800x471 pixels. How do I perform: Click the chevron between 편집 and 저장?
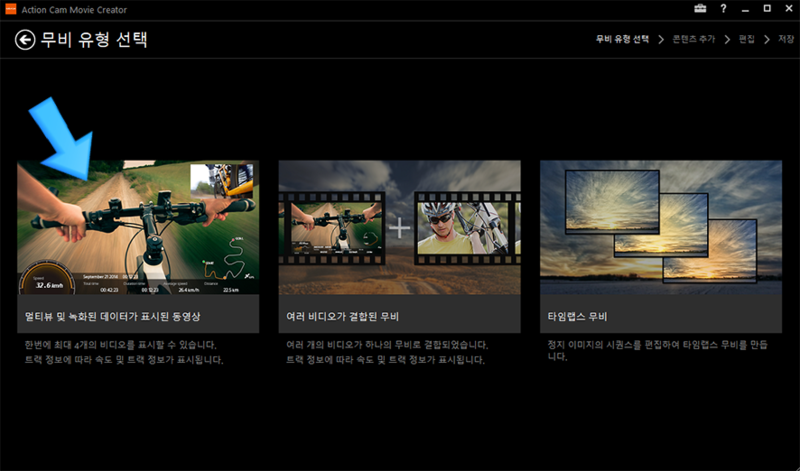click(x=766, y=39)
